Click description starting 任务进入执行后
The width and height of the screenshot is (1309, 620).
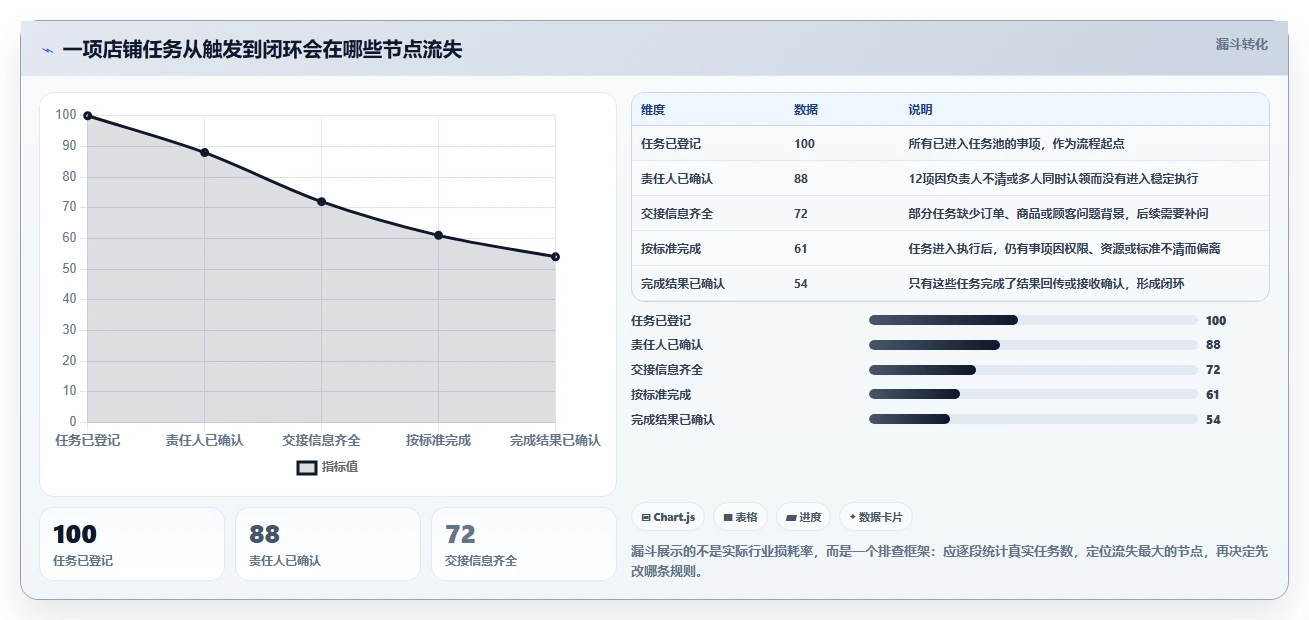point(1064,249)
